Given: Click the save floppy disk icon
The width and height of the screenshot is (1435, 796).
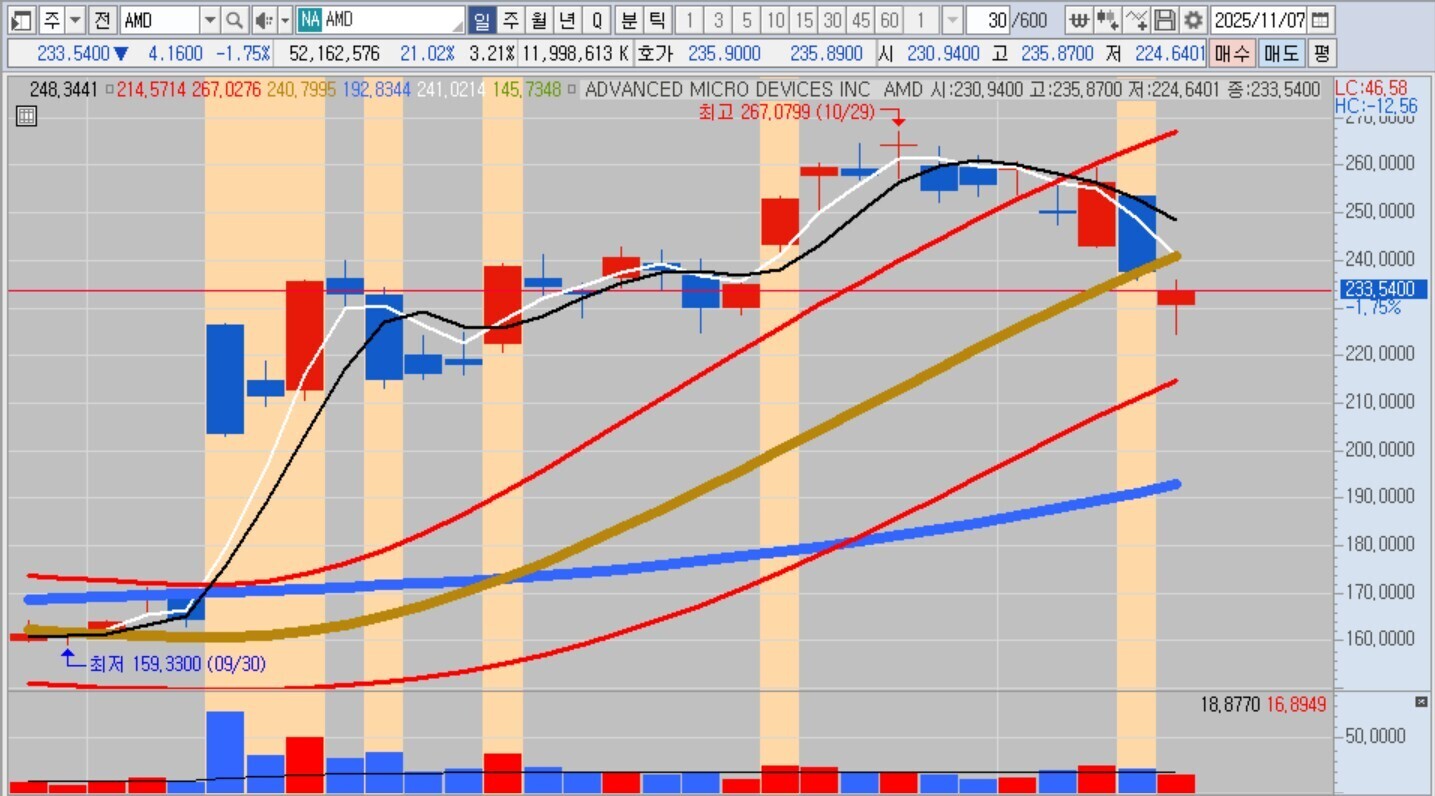Looking at the screenshot, I should [1164, 19].
